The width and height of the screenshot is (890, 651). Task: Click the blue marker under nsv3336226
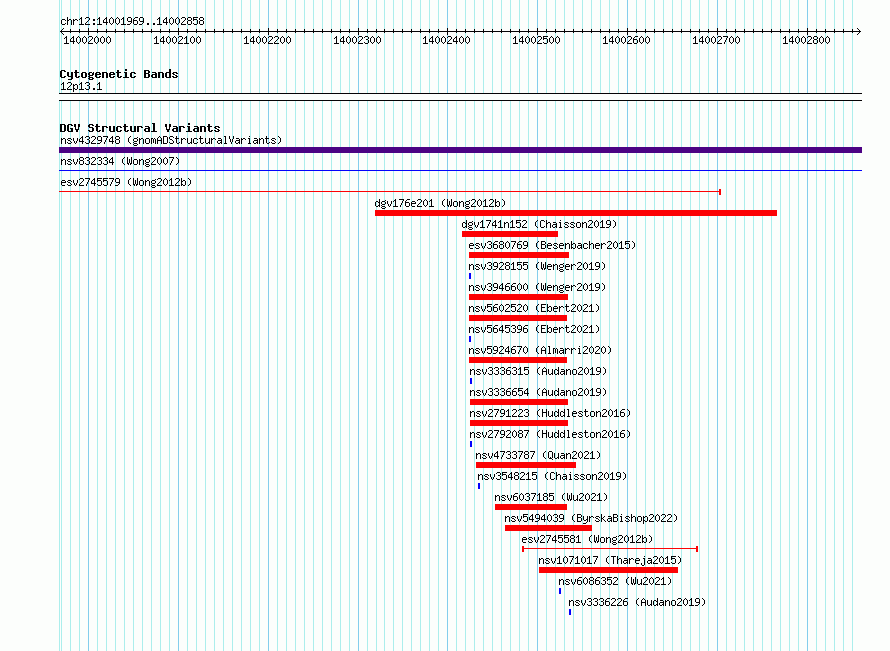click(x=570, y=612)
